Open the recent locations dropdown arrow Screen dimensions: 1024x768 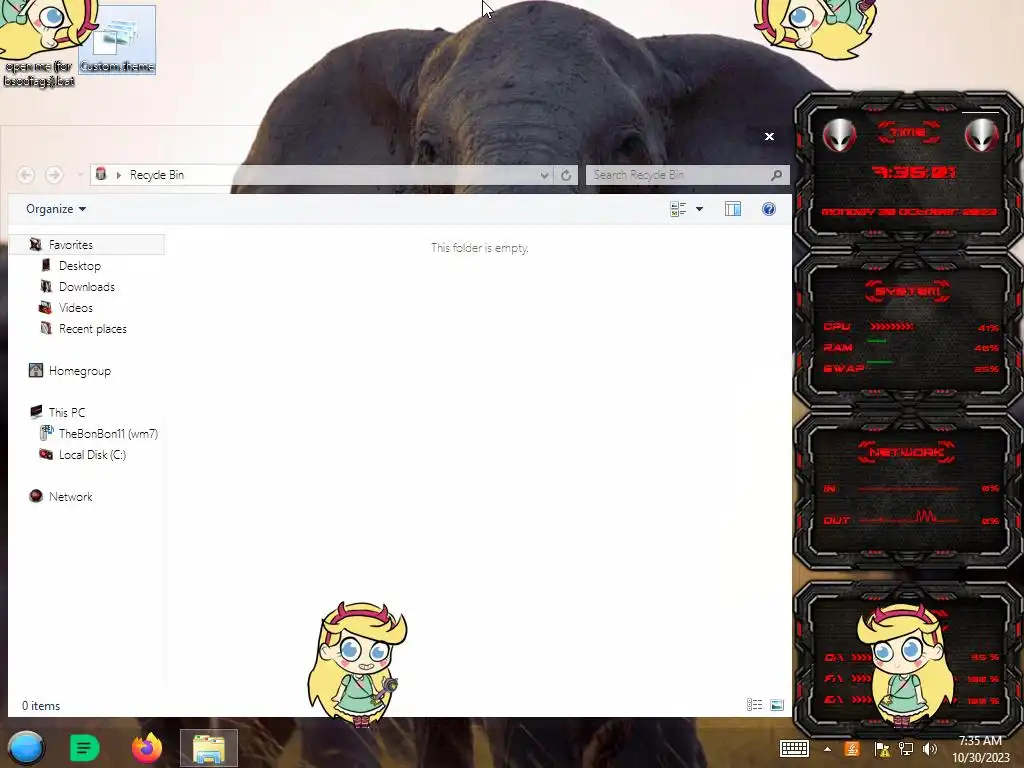[80, 175]
